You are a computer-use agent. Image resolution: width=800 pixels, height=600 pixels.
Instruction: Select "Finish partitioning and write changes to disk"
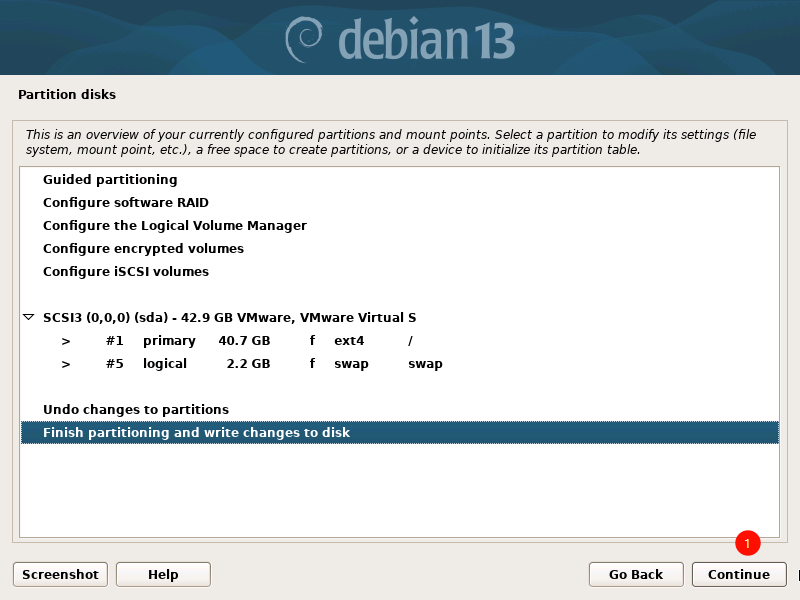(196, 432)
